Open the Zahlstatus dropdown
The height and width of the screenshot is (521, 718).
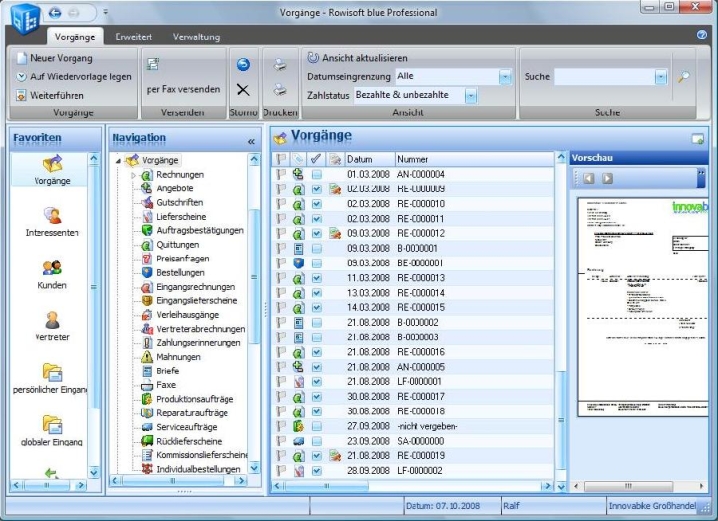(471, 96)
